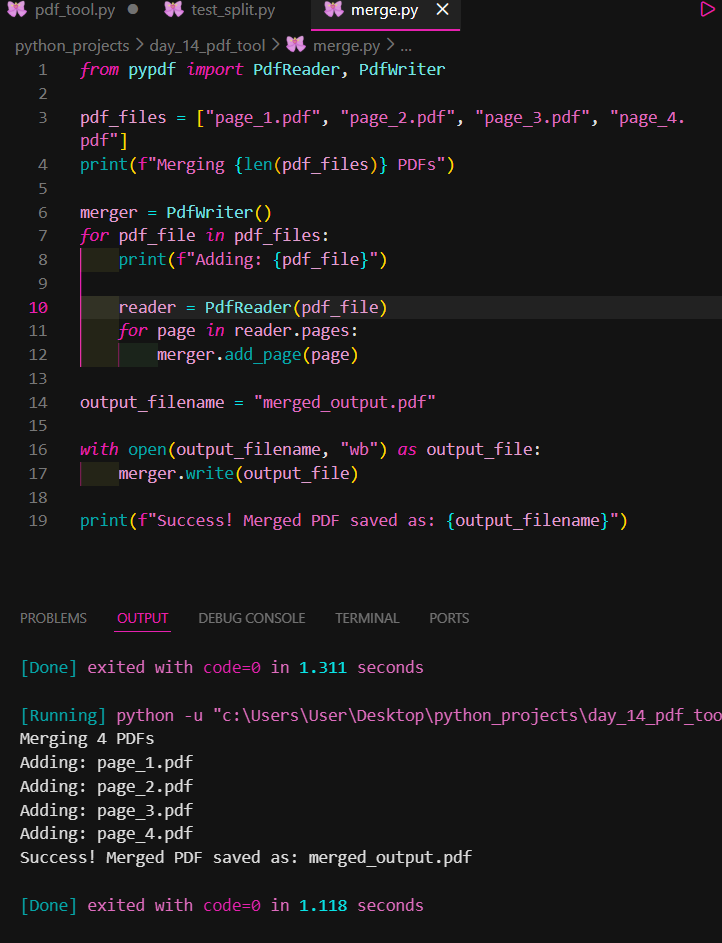
Task: Open day_14_pdf_tool breadcrumb folder
Action: [207, 46]
